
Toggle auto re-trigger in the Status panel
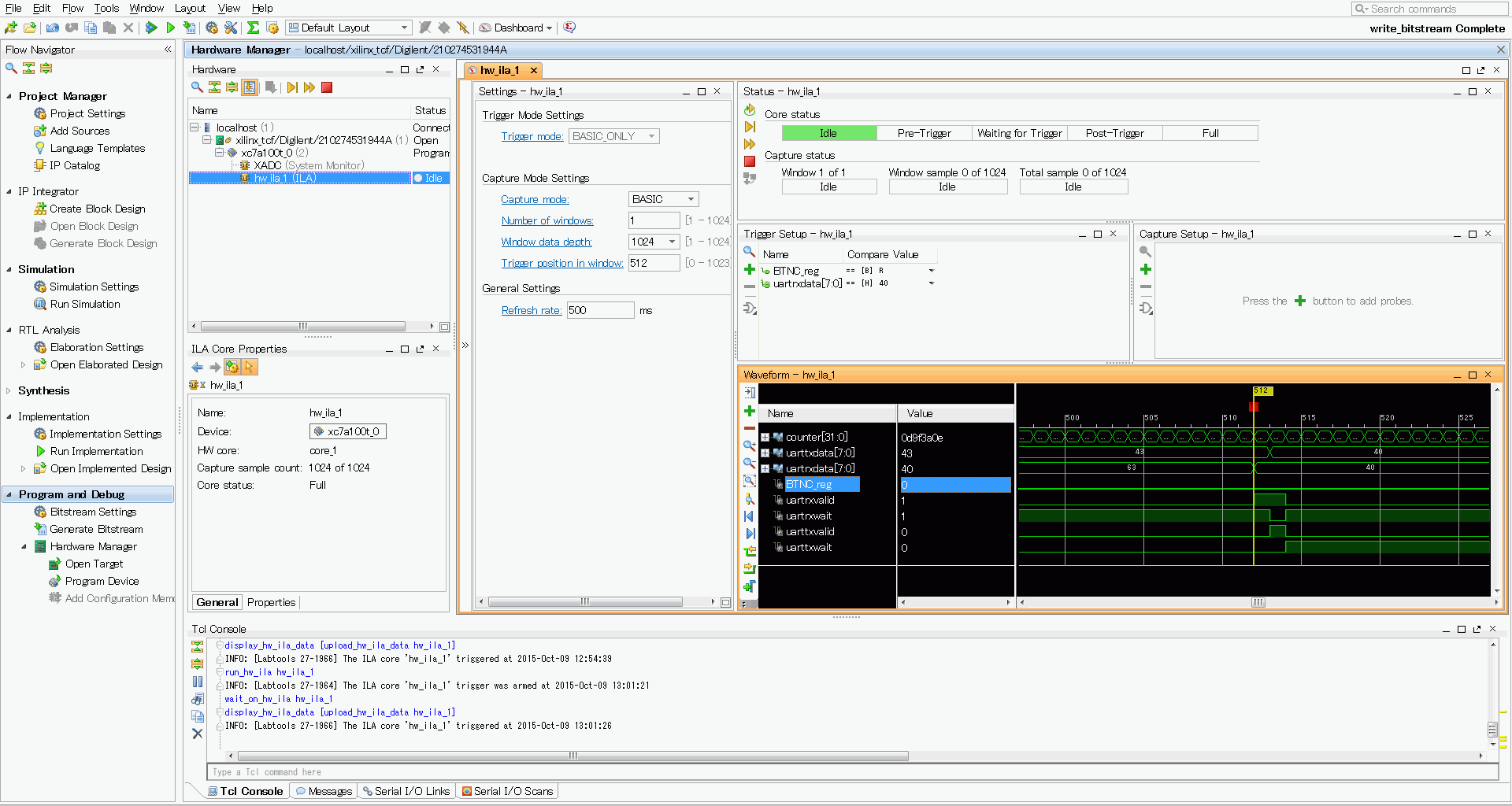750,109
